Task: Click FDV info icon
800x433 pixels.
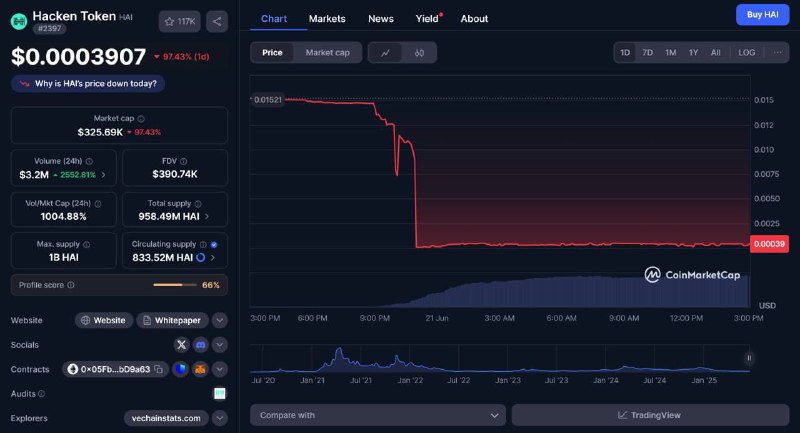Action: coord(184,161)
